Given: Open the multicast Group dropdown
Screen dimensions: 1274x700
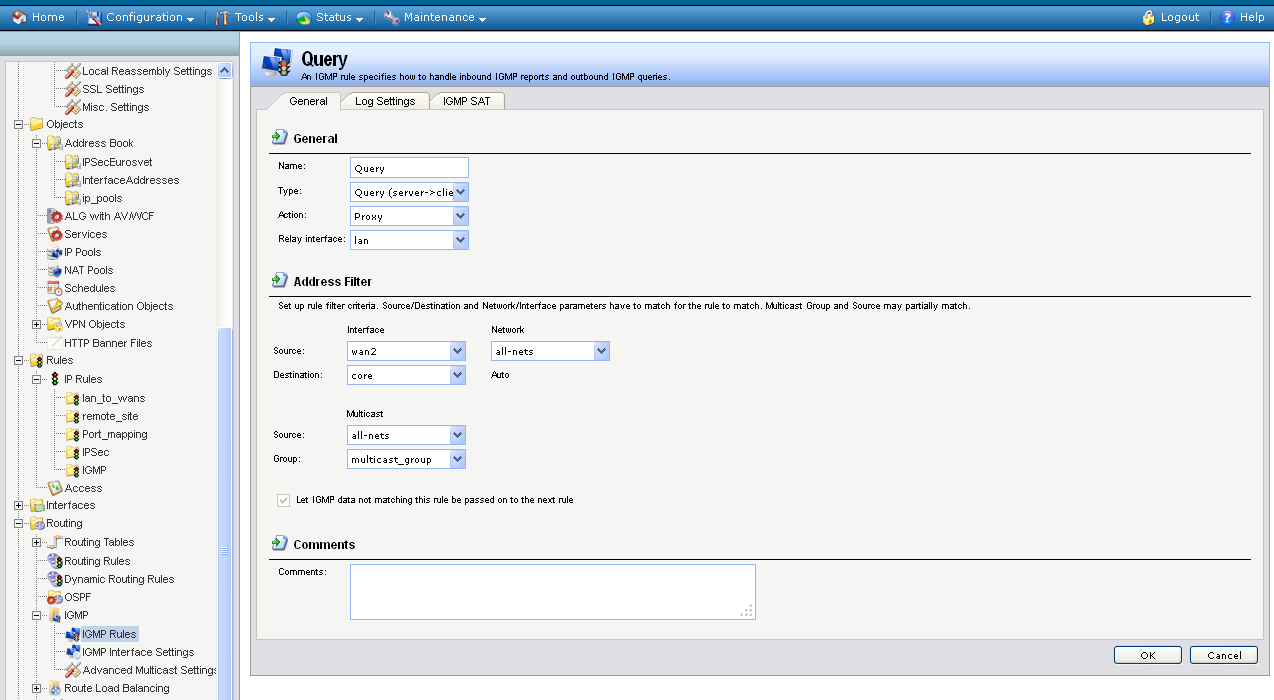Looking at the screenshot, I should tap(457, 459).
